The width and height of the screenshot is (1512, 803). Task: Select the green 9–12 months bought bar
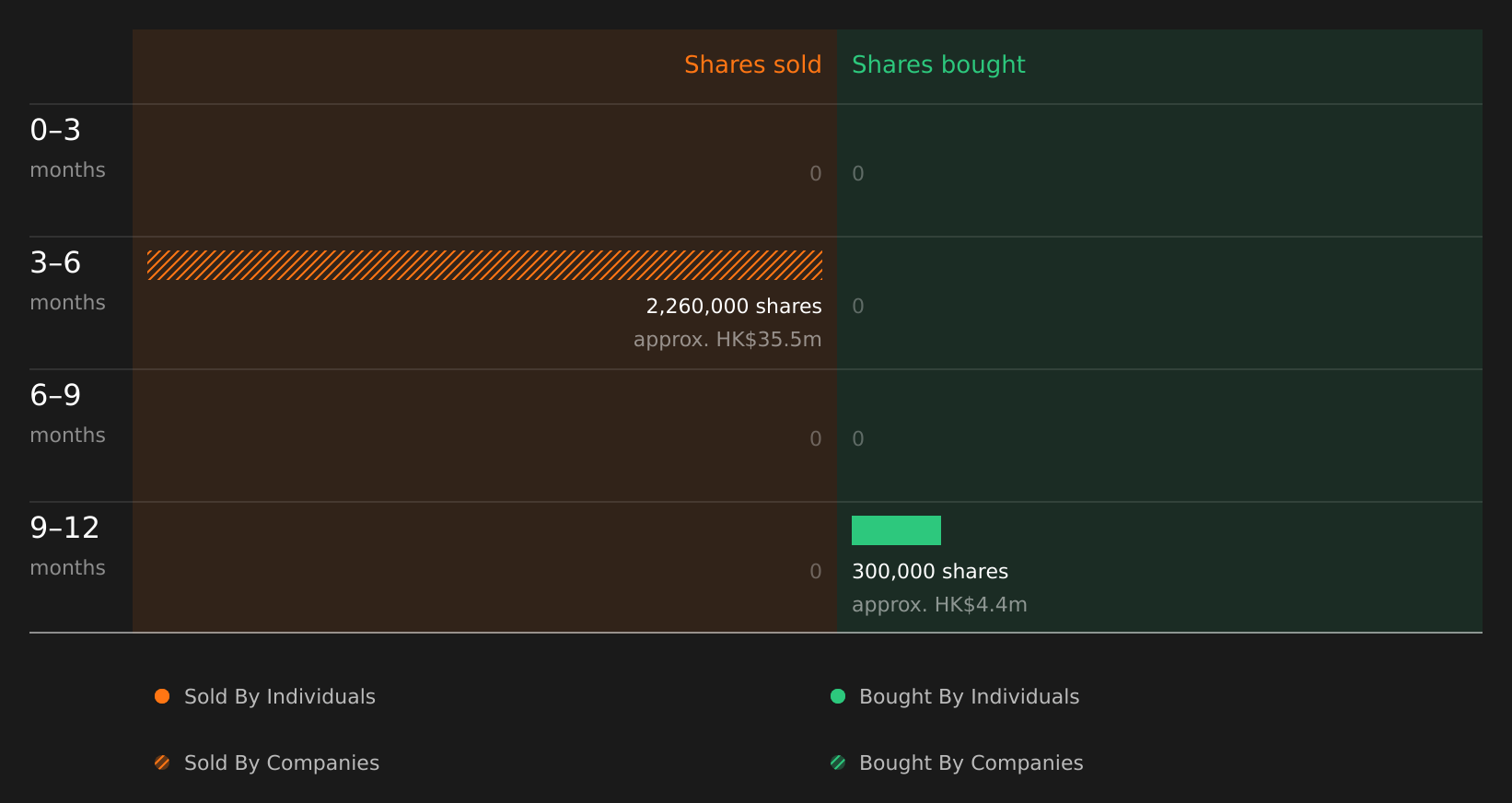pos(896,530)
